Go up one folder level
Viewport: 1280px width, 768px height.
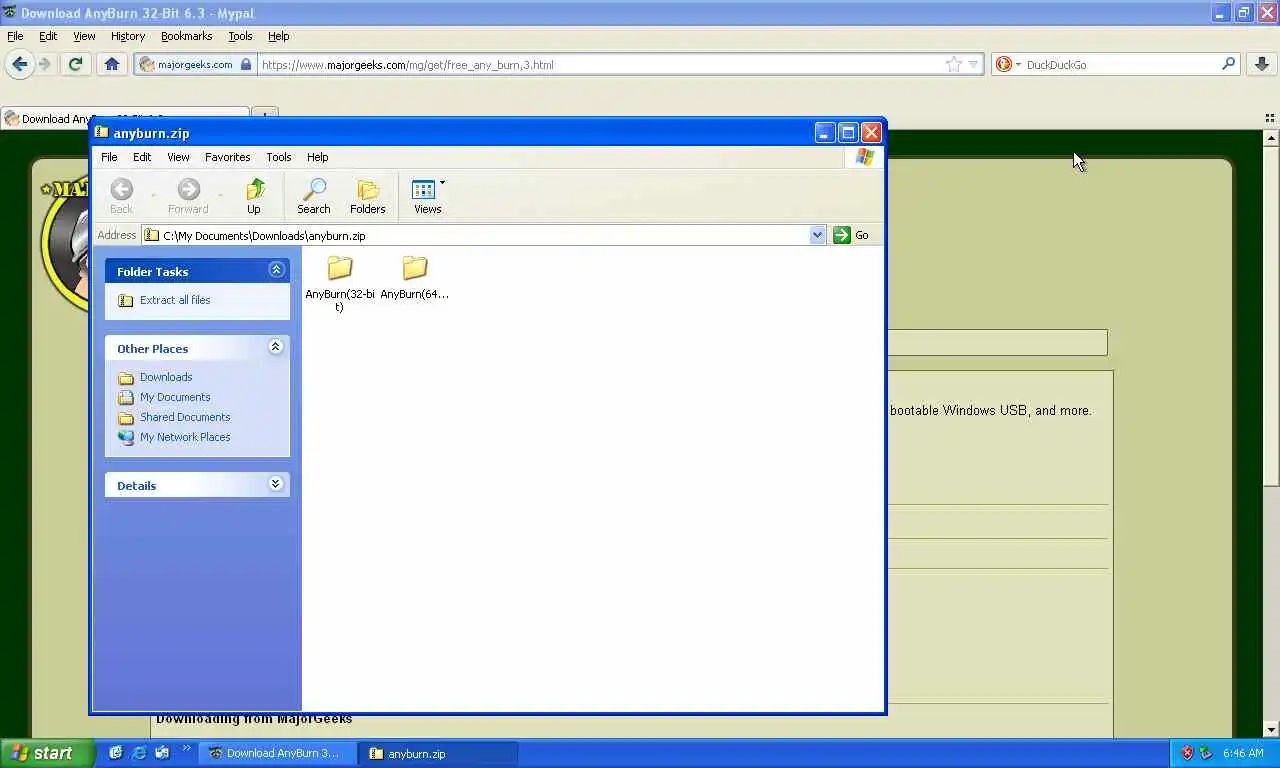[x=254, y=196]
